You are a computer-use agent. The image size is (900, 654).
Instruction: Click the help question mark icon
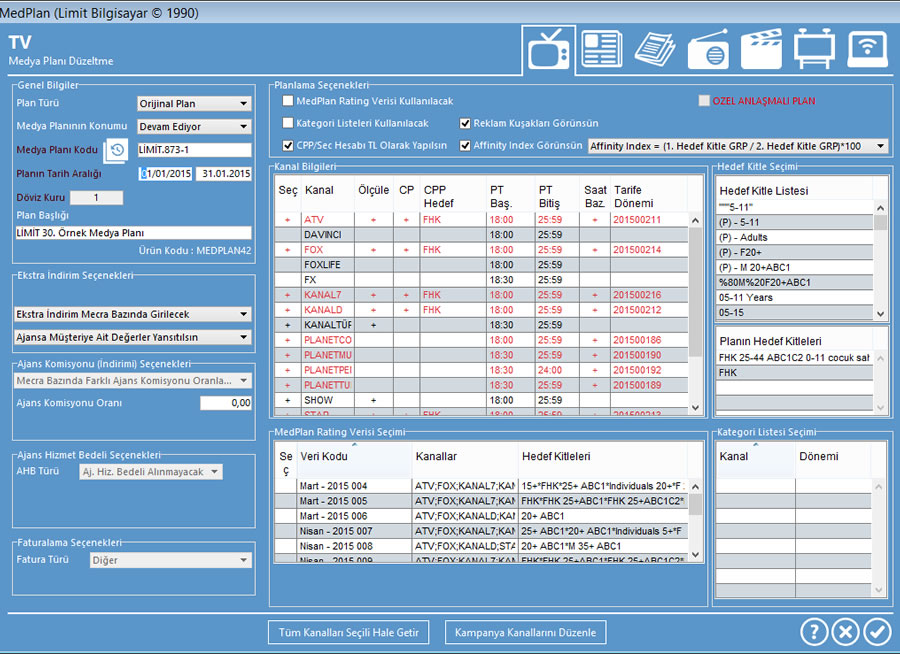(x=814, y=632)
